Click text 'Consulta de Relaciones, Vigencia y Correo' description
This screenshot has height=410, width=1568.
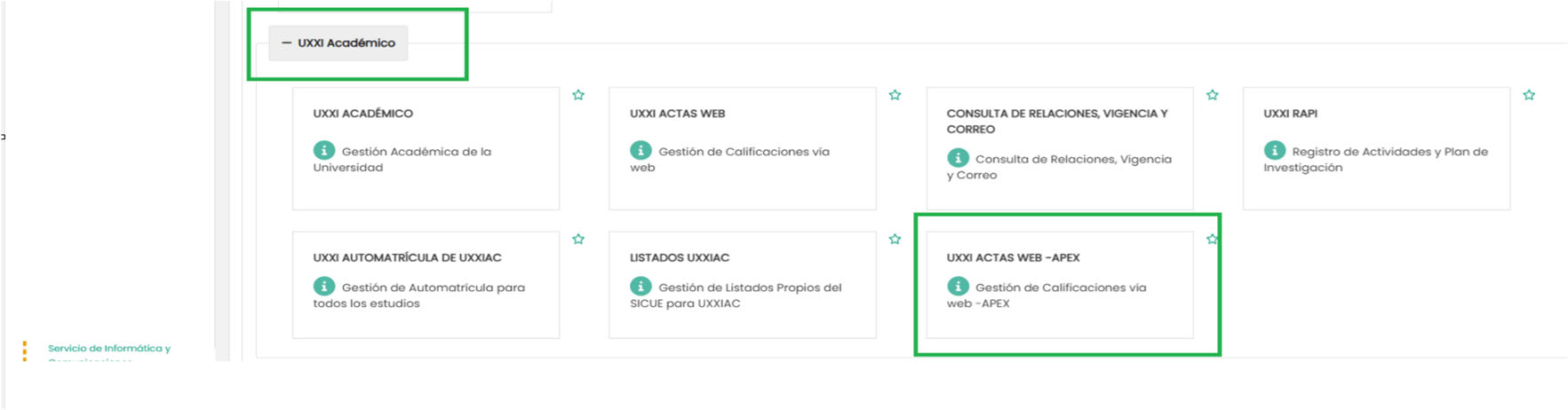click(1059, 167)
